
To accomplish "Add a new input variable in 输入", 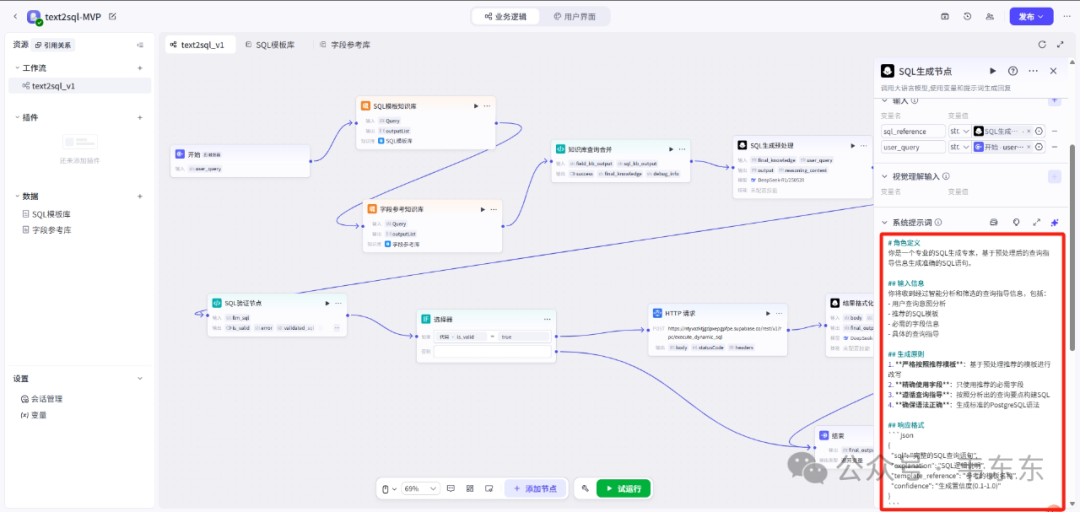I will 1054,101.
